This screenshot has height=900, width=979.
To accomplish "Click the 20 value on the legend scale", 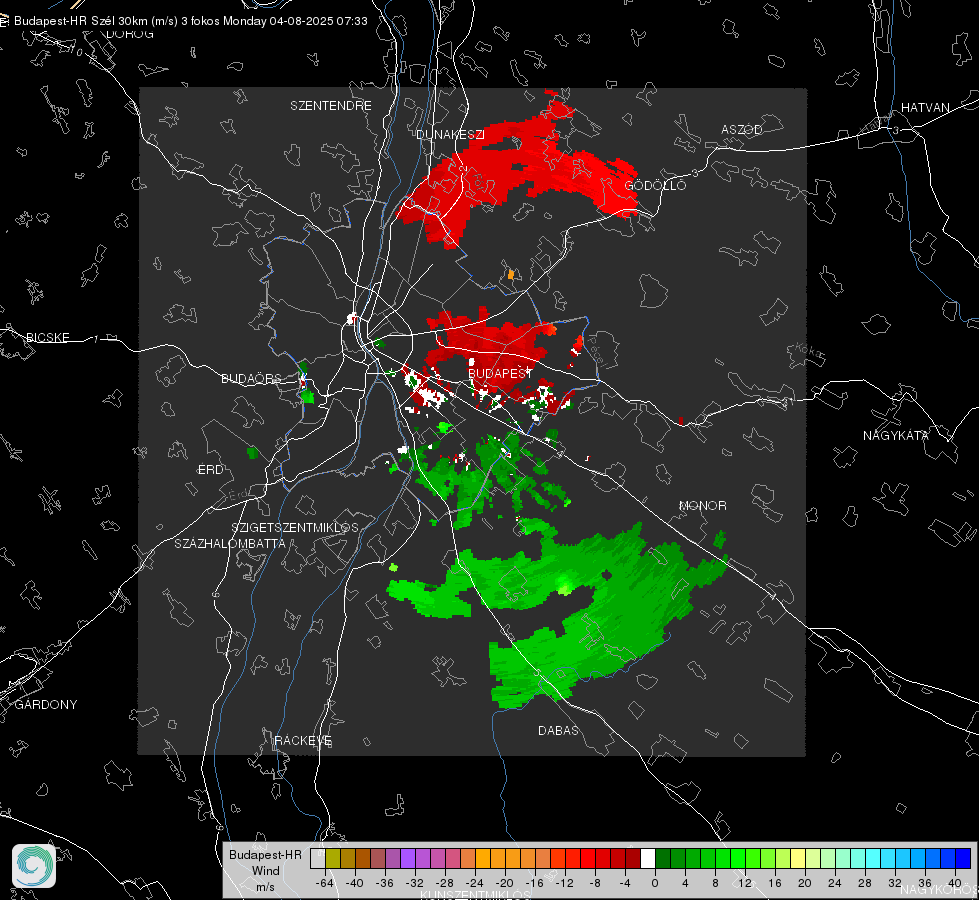I will tap(805, 883).
